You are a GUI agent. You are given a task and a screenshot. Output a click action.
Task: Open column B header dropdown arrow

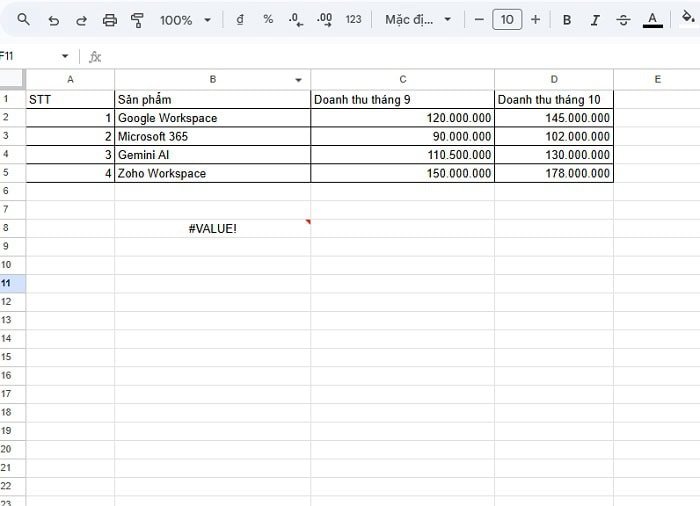point(298,80)
